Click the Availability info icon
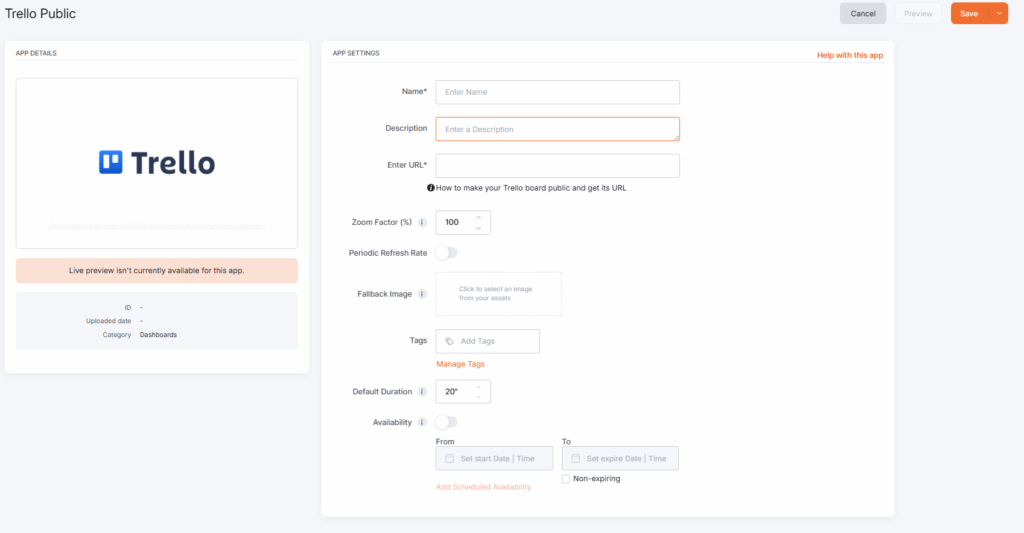The height and width of the screenshot is (533, 1024). coord(423,423)
